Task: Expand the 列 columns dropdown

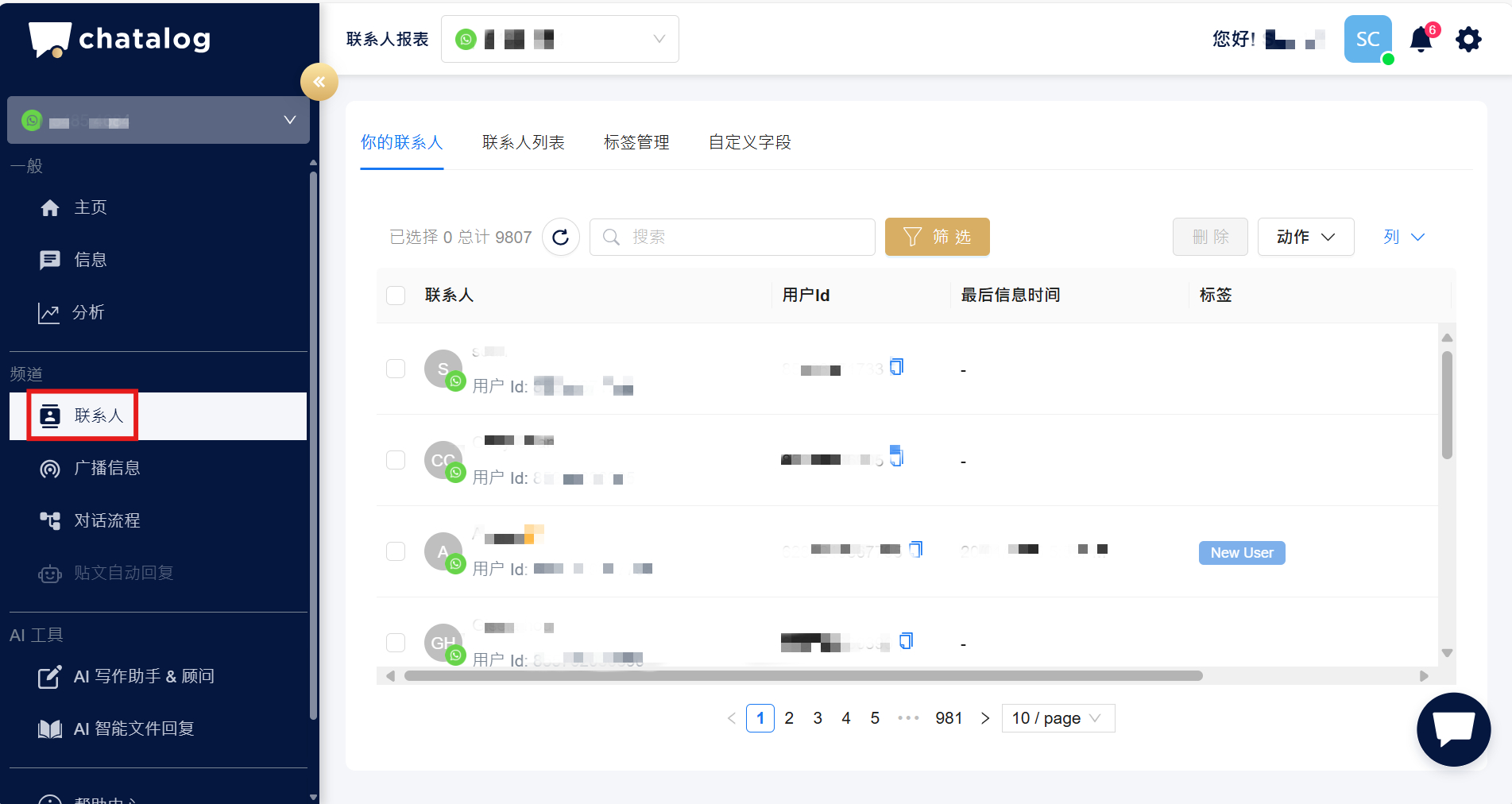Action: [1403, 237]
